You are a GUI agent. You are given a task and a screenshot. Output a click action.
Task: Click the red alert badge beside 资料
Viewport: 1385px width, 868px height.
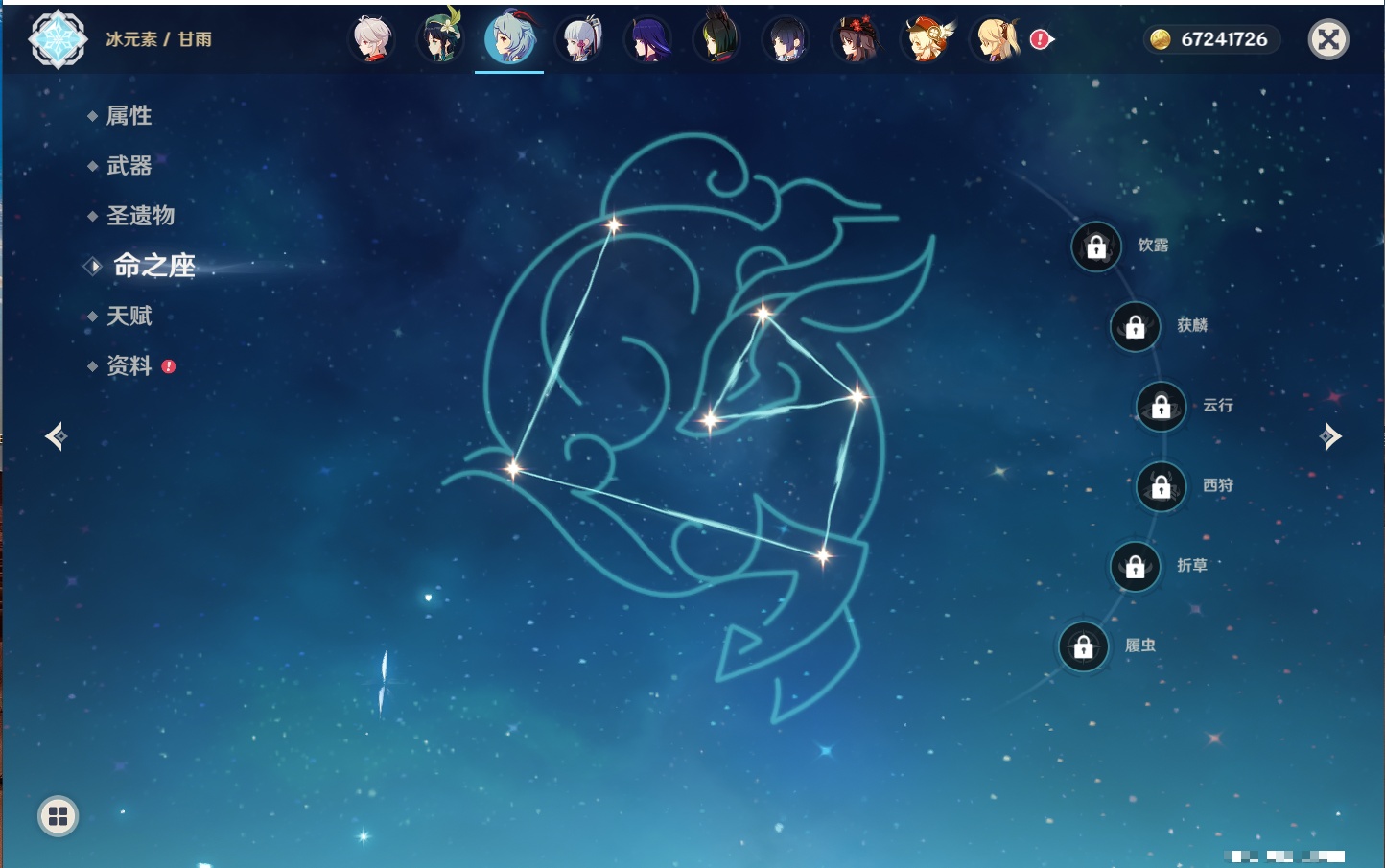[169, 366]
